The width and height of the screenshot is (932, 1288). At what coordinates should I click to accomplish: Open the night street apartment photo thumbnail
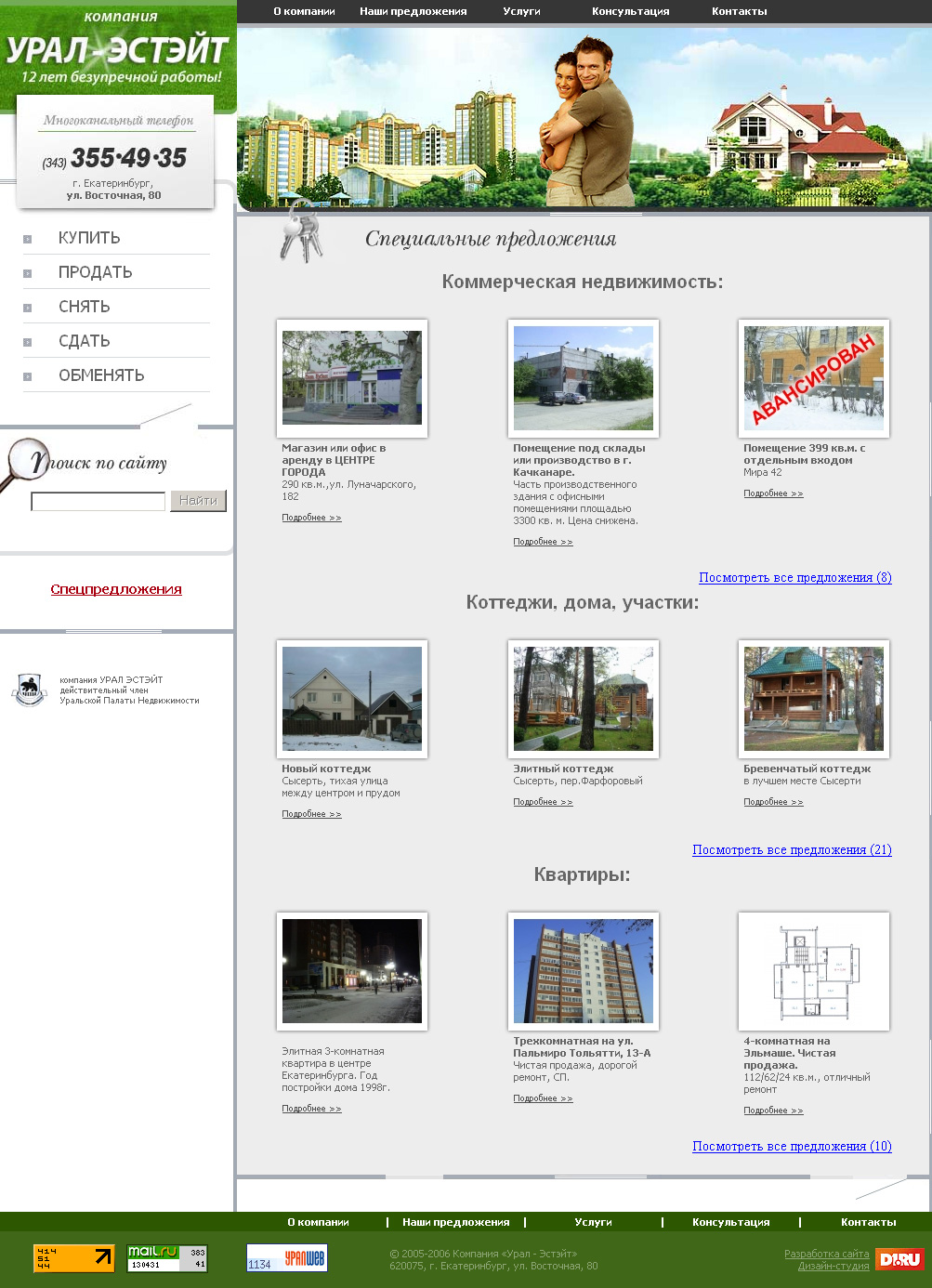[x=352, y=971]
